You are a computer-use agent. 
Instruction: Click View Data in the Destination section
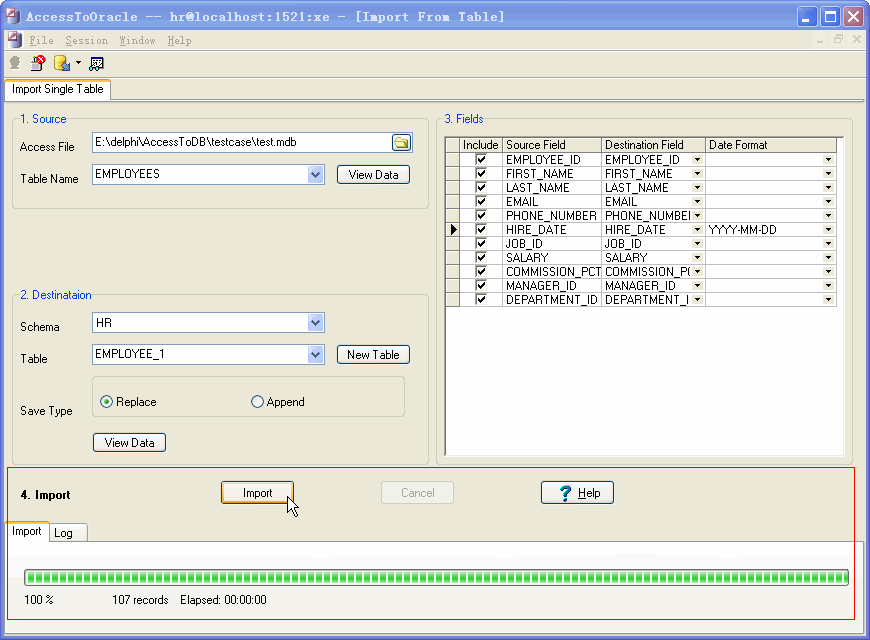[x=129, y=443]
